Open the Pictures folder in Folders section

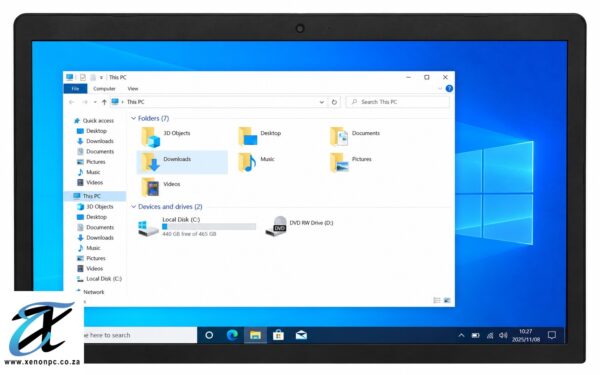click(351, 162)
